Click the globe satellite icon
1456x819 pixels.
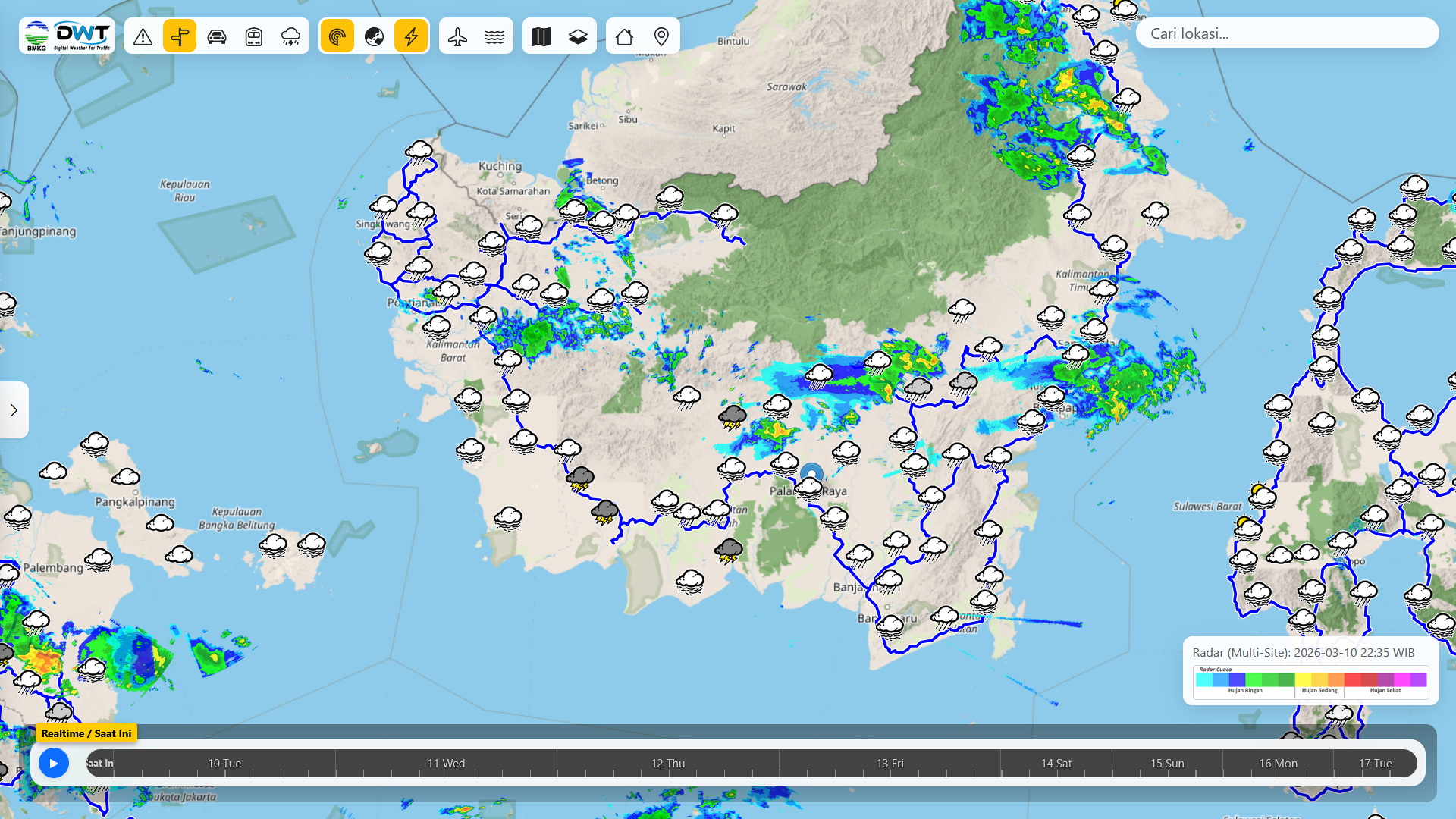coord(374,36)
